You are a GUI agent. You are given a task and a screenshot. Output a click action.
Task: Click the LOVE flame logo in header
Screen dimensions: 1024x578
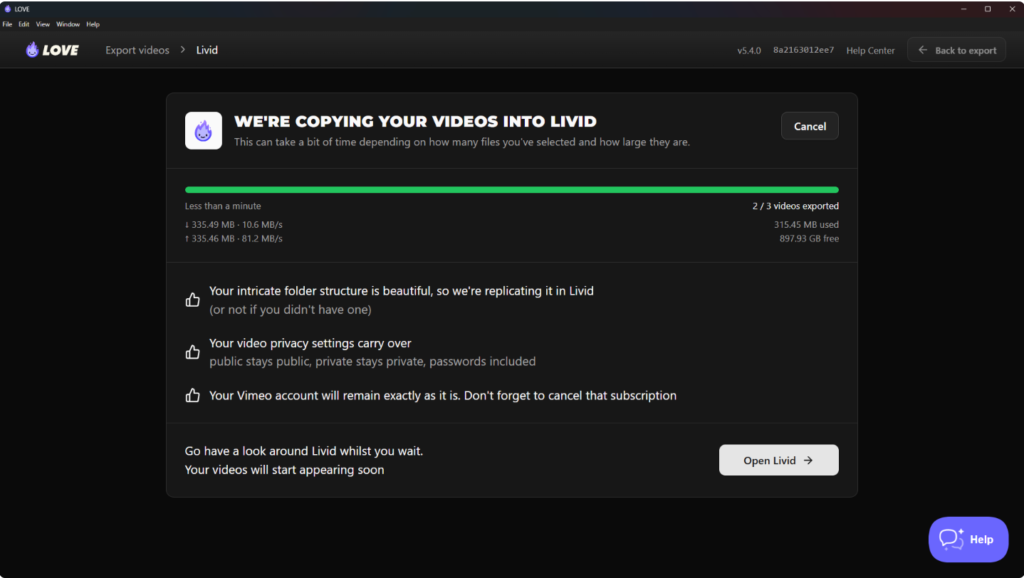[x=52, y=50]
